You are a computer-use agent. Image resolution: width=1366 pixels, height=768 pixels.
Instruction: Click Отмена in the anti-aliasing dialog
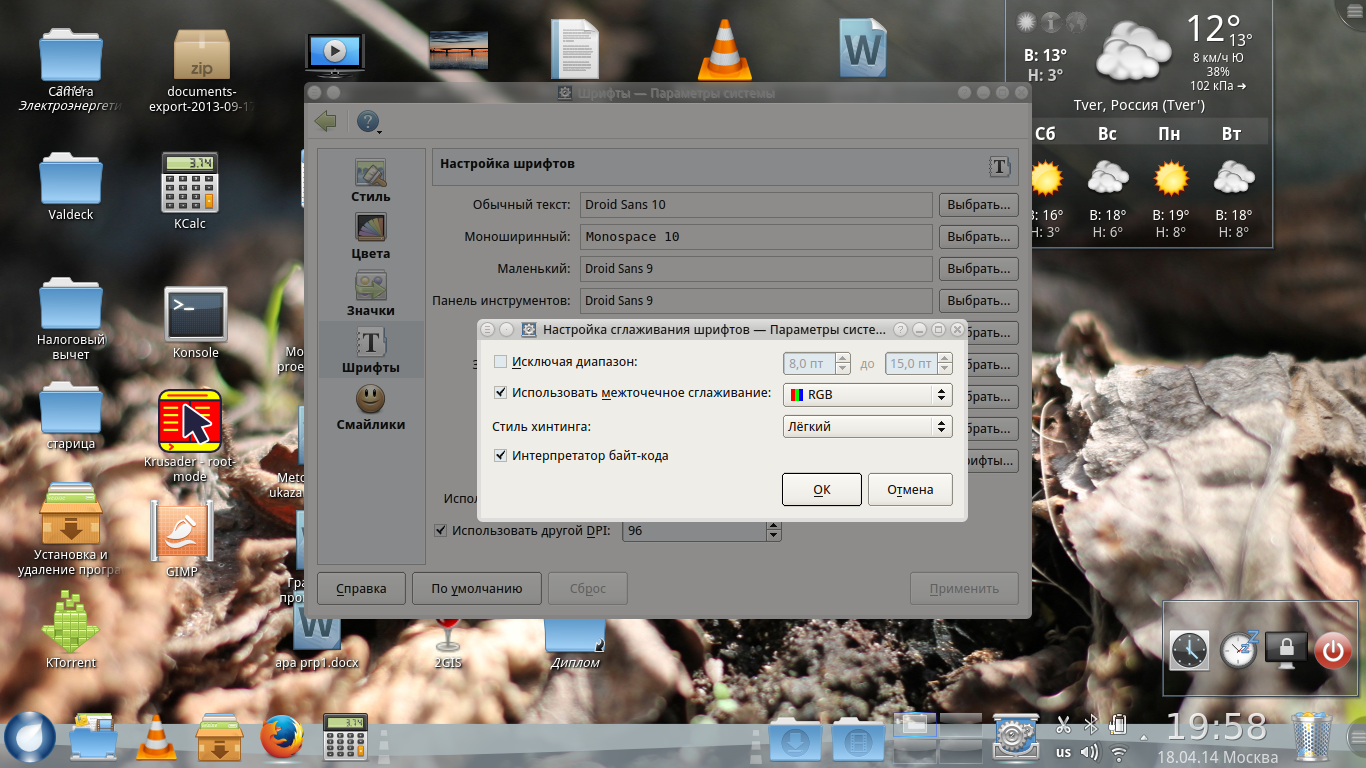pos(910,489)
